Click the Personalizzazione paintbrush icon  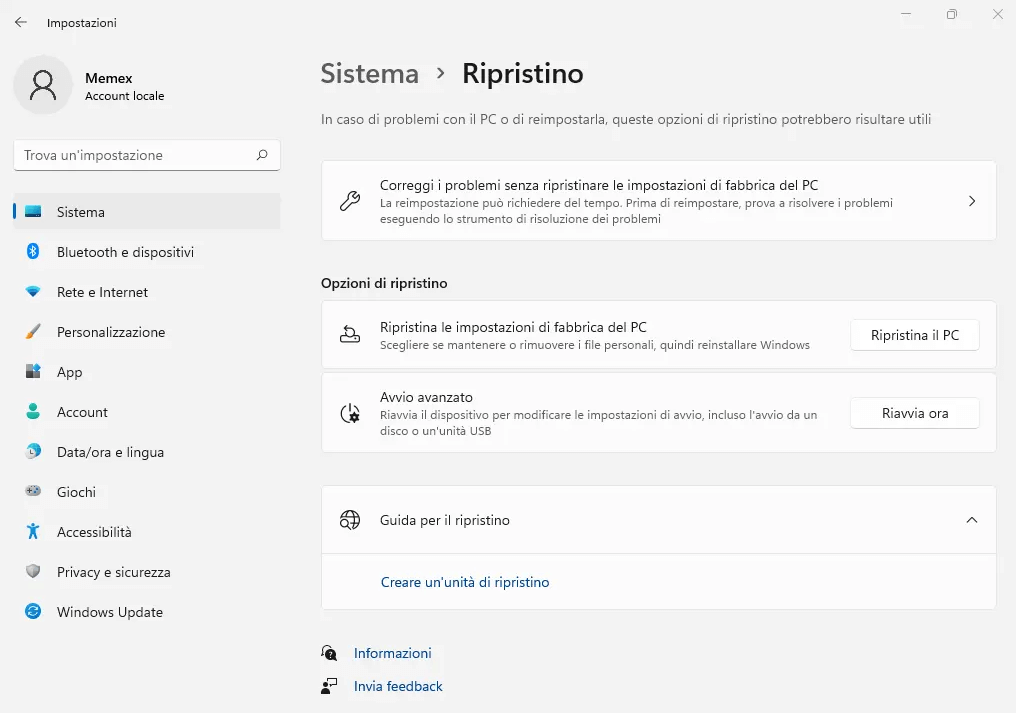[x=33, y=332]
